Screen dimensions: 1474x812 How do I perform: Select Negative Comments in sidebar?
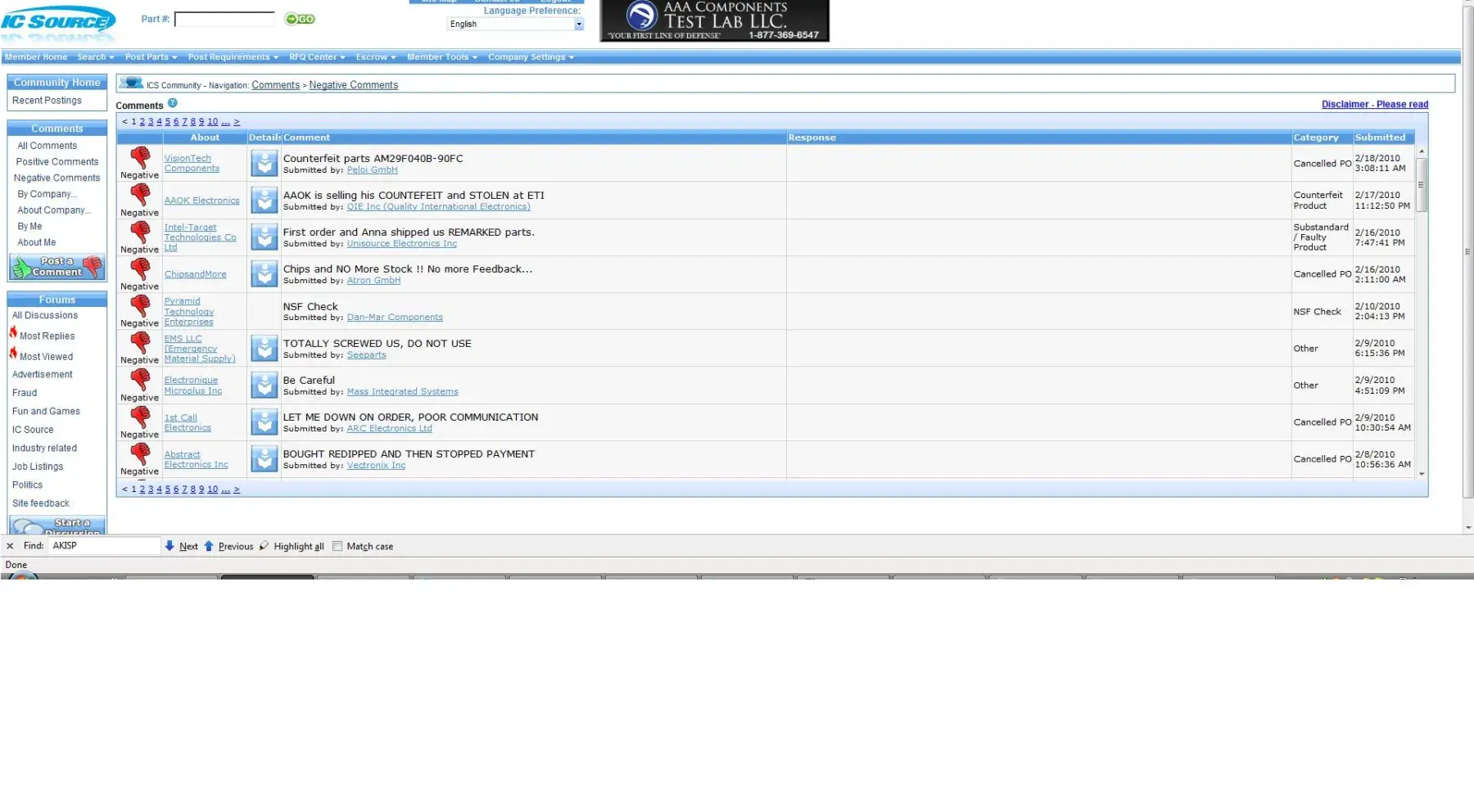[57, 178]
